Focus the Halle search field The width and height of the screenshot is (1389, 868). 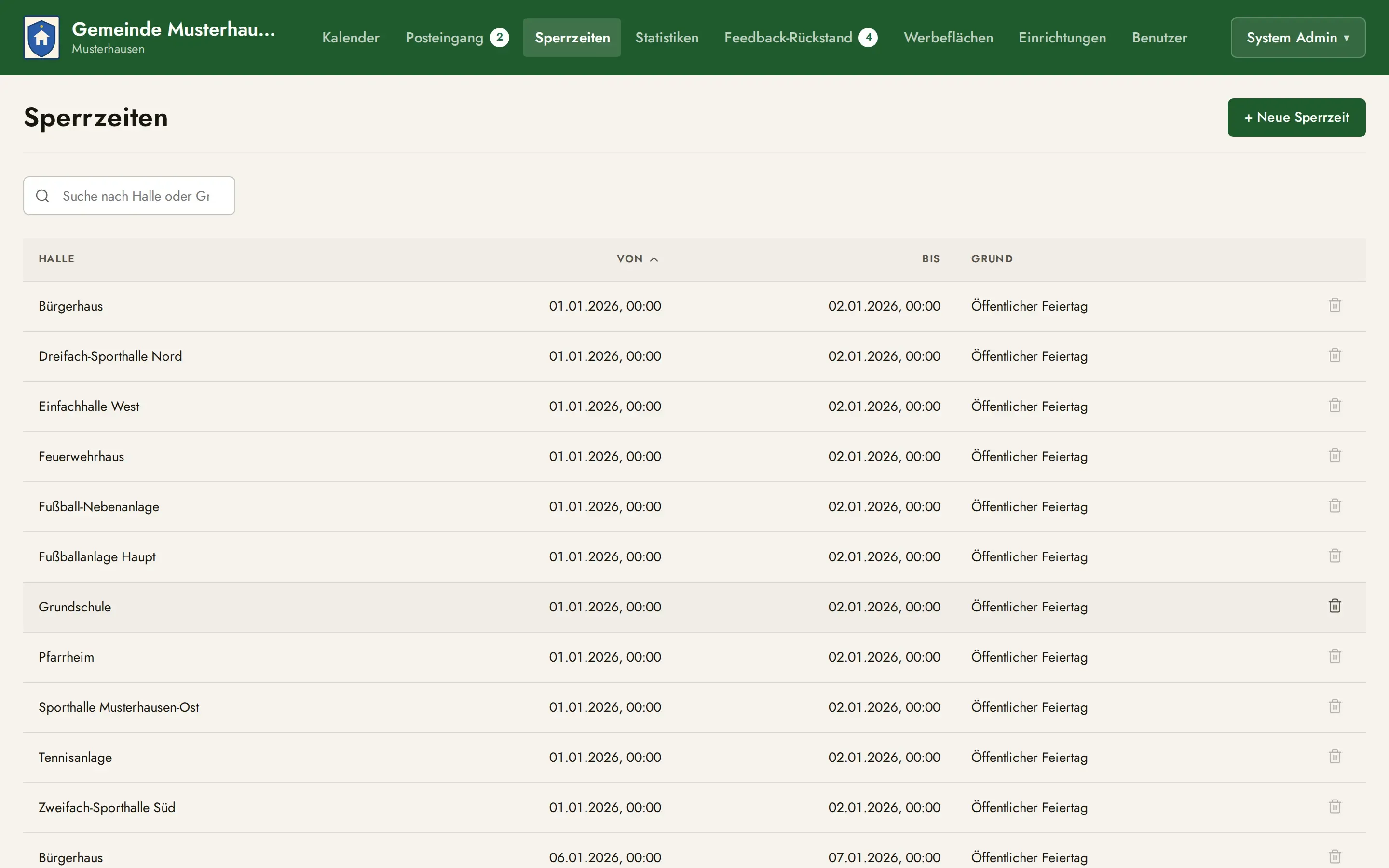click(129, 196)
